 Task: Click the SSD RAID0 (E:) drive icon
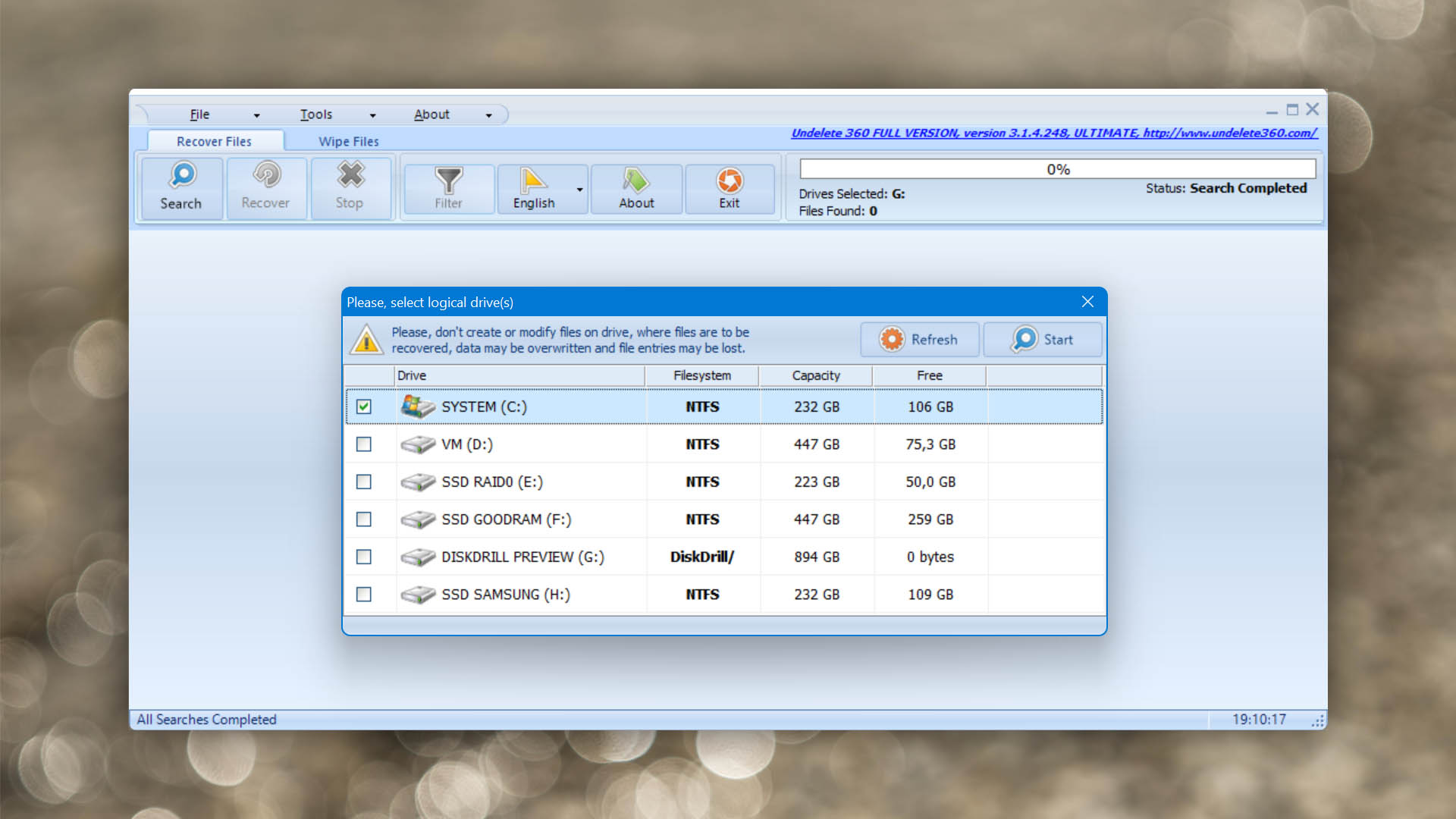[x=418, y=482]
